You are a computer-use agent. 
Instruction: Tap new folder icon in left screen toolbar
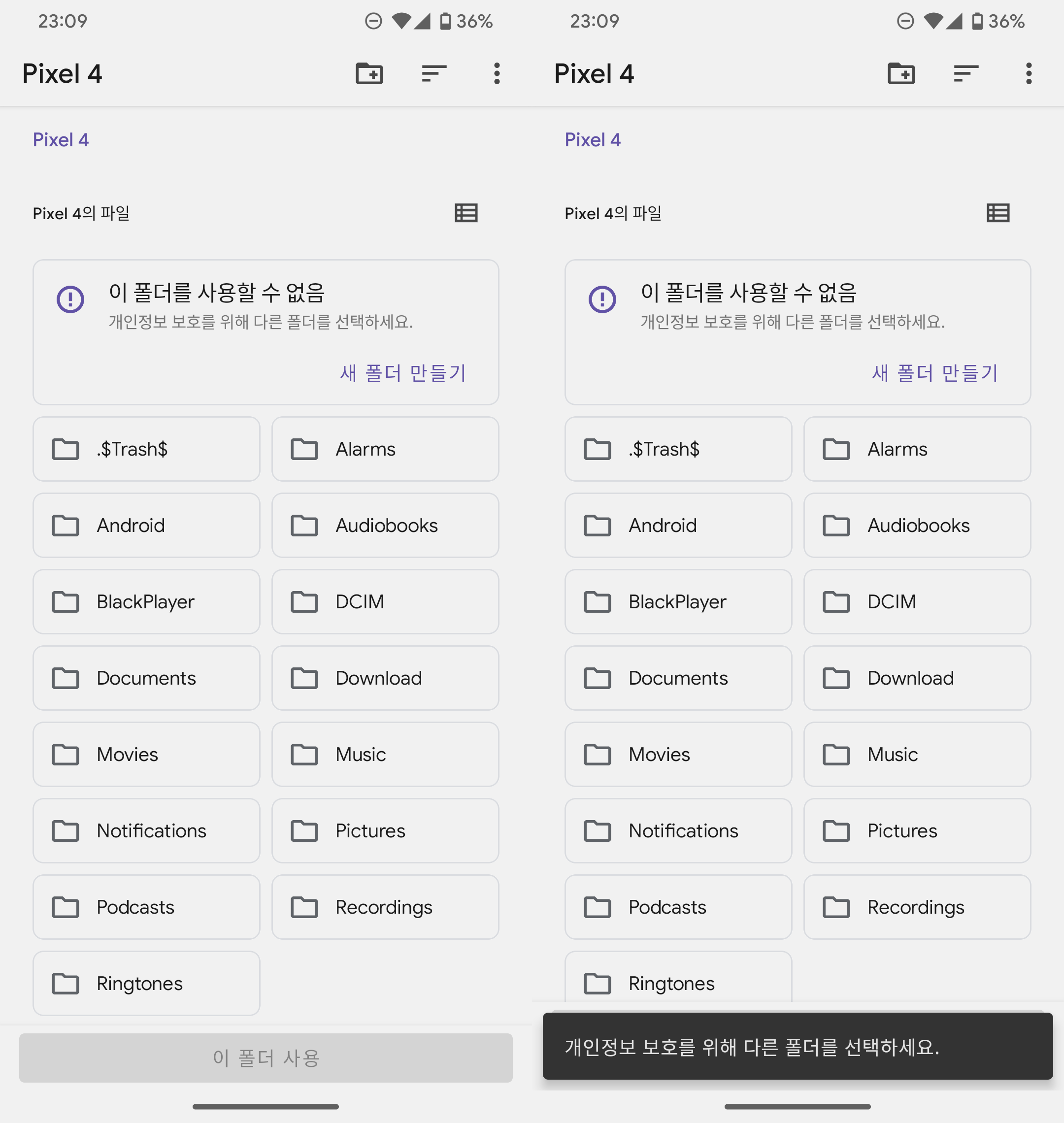[x=369, y=74]
